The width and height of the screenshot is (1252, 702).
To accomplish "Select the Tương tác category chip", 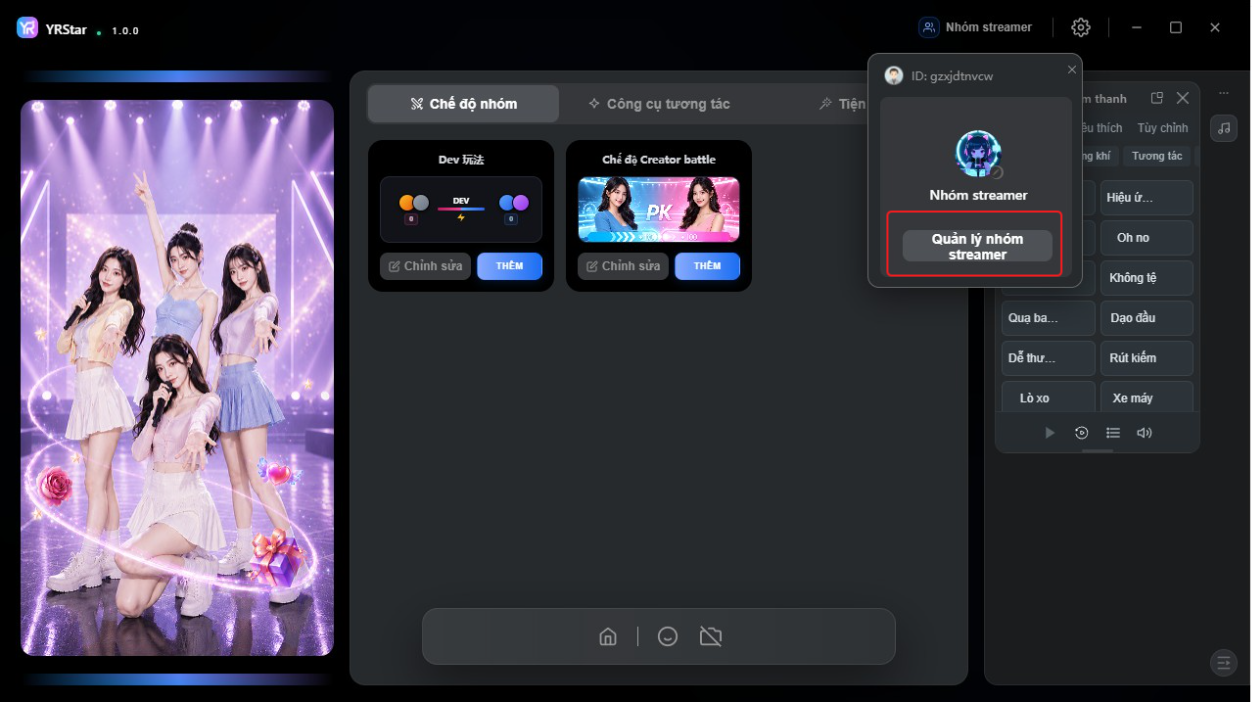I will coord(1157,156).
